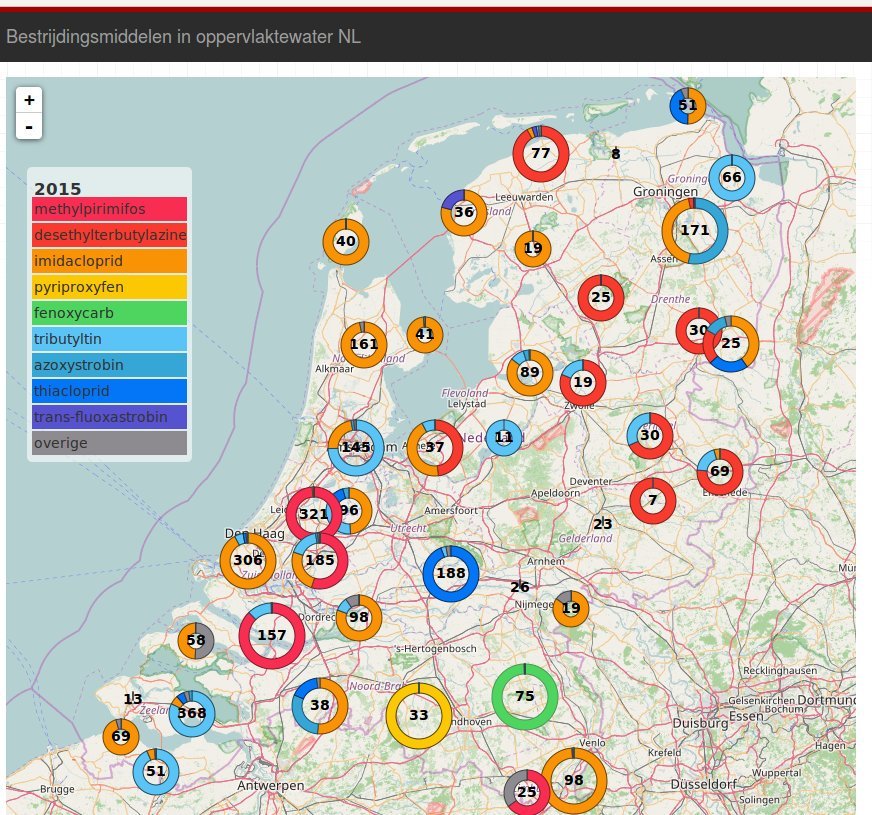
Task: Click the green donut marker 75
Action: [x=524, y=696]
